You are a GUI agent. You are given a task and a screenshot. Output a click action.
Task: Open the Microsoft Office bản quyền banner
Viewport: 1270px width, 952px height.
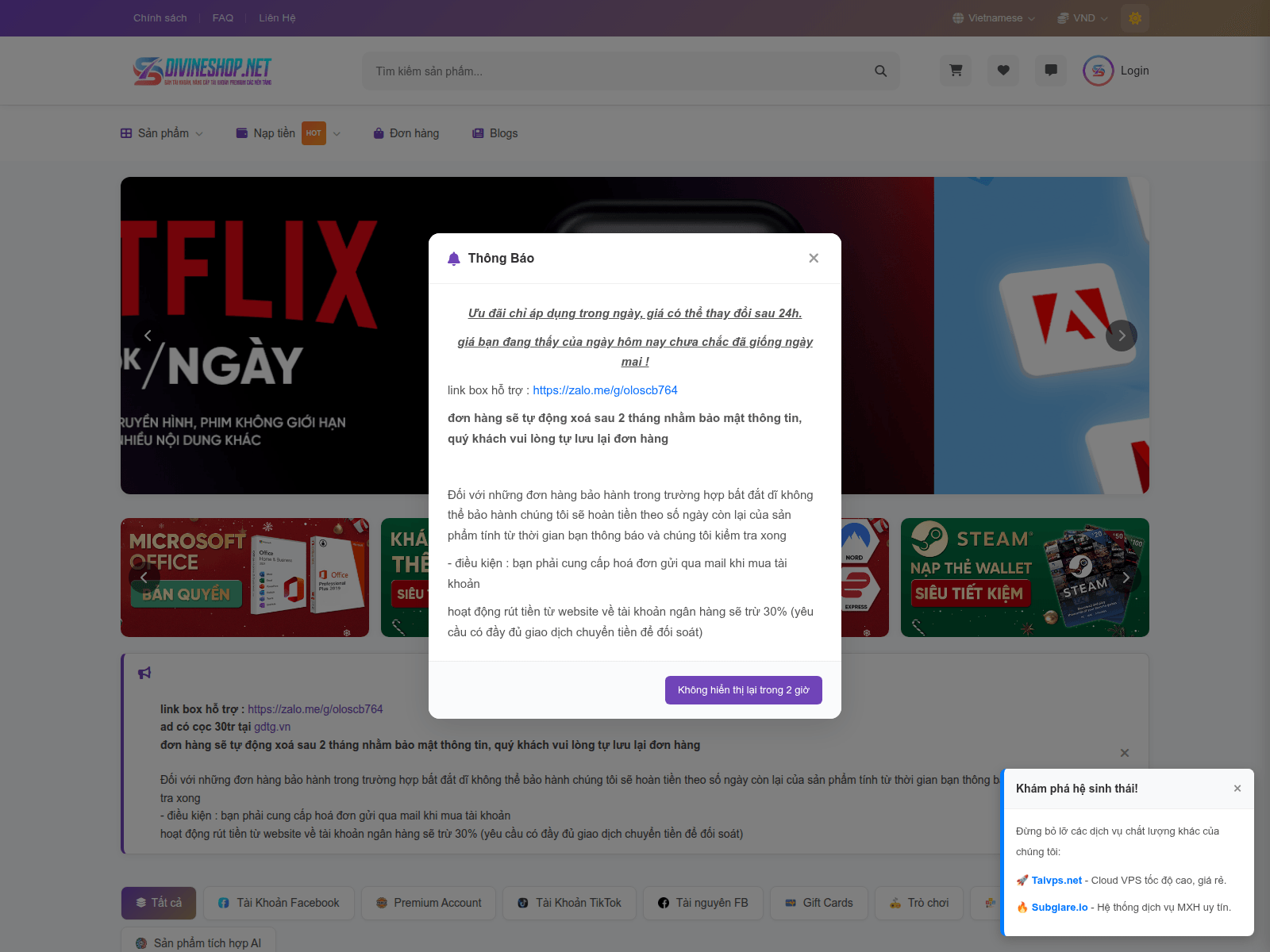click(x=244, y=578)
